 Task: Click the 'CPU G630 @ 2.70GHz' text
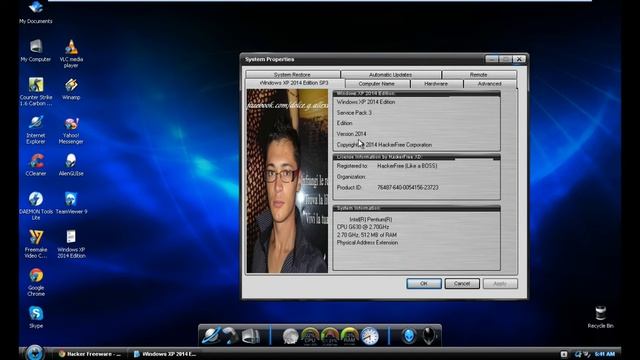tap(363, 227)
